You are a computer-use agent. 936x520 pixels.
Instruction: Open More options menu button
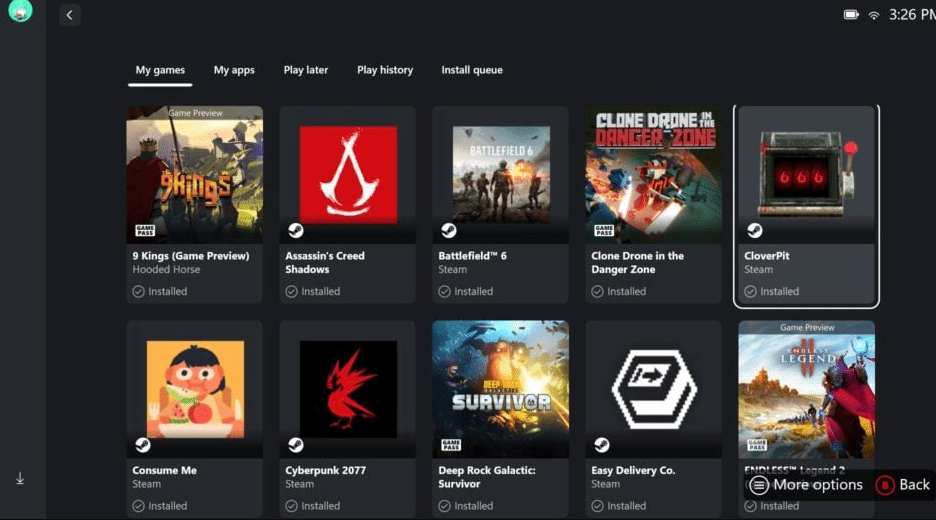coord(806,485)
